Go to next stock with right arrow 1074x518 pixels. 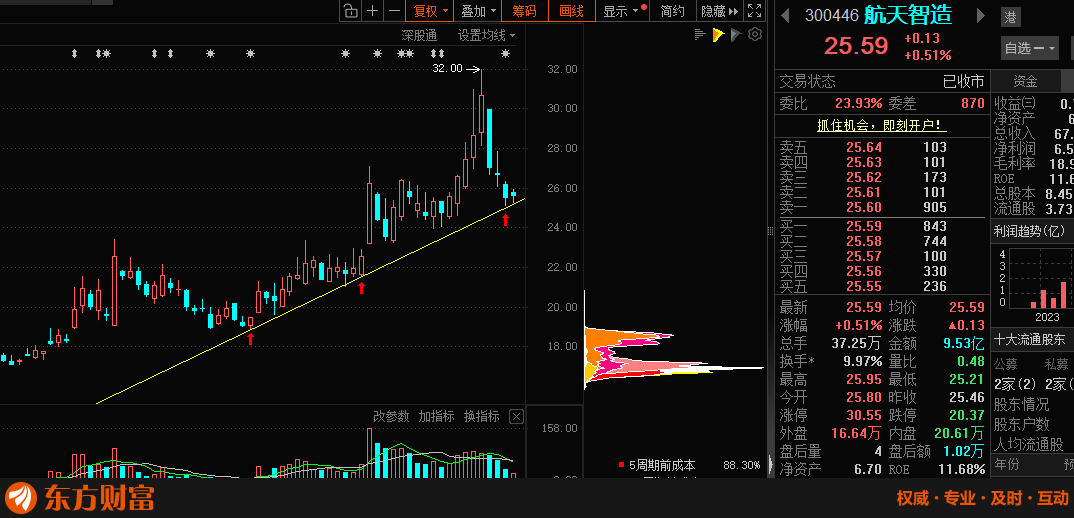click(x=981, y=14)
